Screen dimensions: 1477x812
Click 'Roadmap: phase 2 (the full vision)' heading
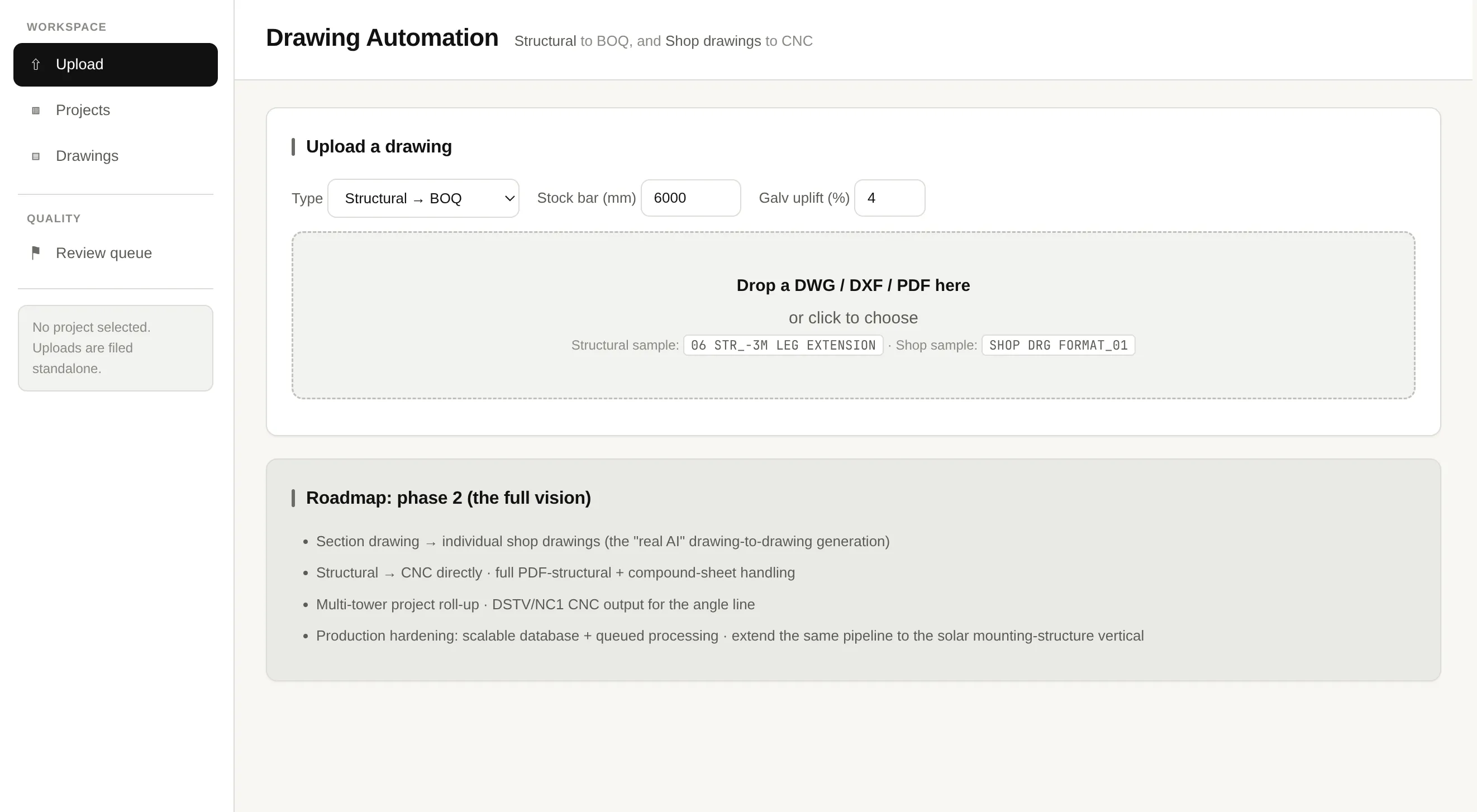click(x=449, y=498)
